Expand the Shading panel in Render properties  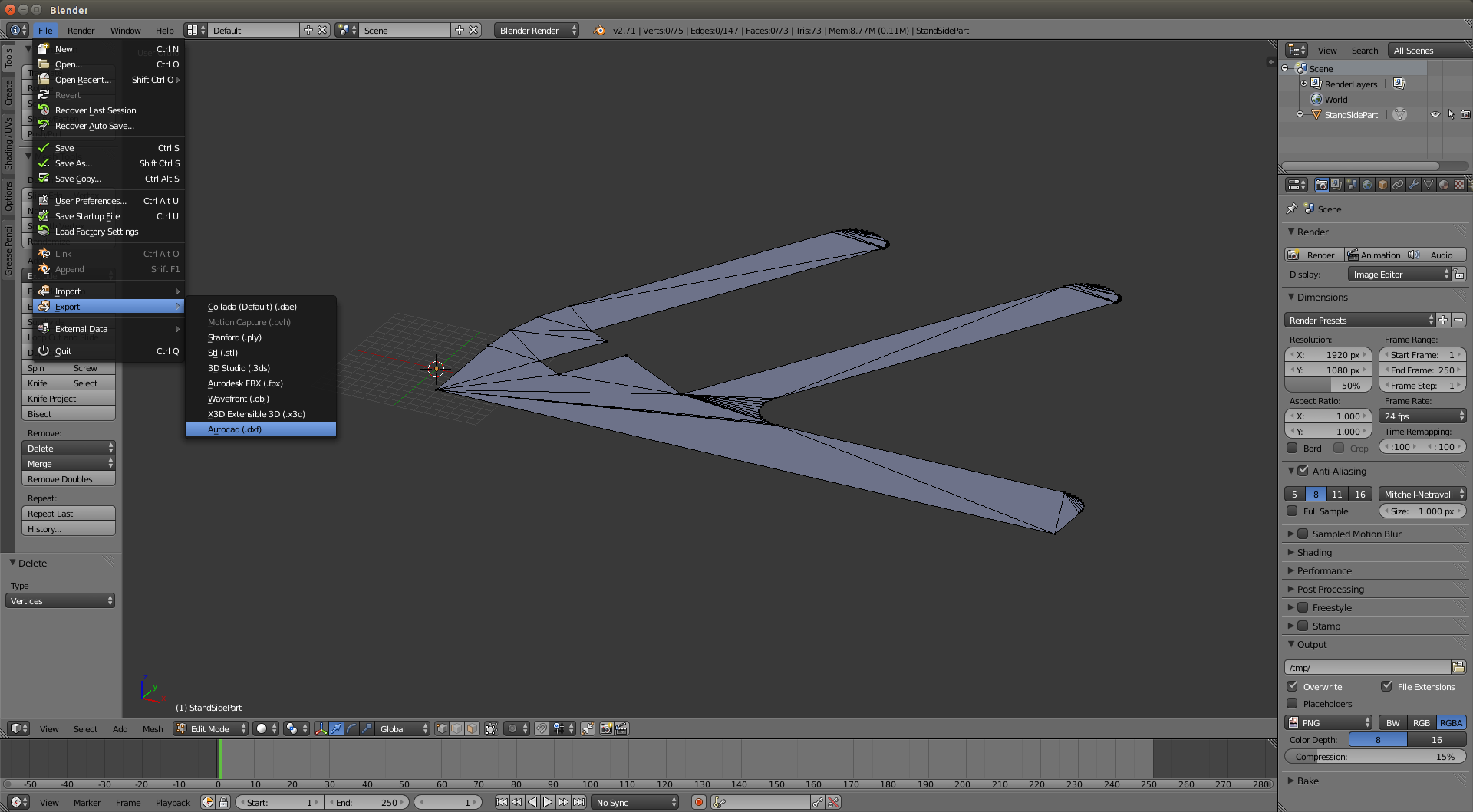[x=1315, y=552]
